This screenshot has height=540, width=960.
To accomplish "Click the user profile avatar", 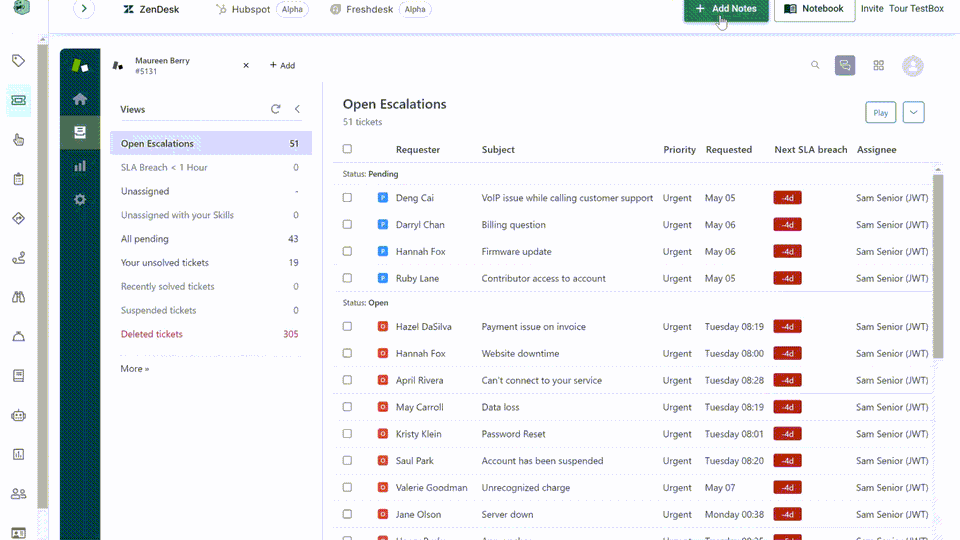I will (912, 66).
